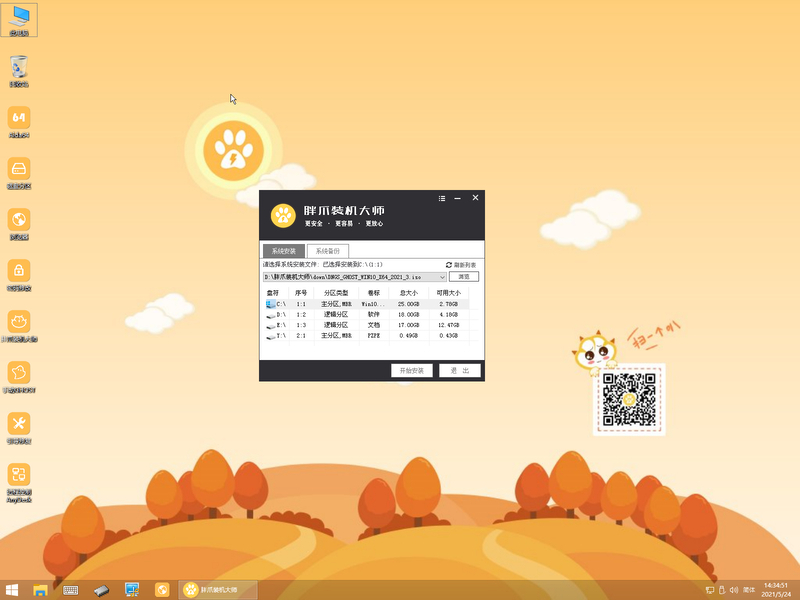This screenshot has width=800, height=600.
Task: Open the disk partition tool desktop icon
Action: 19,172
